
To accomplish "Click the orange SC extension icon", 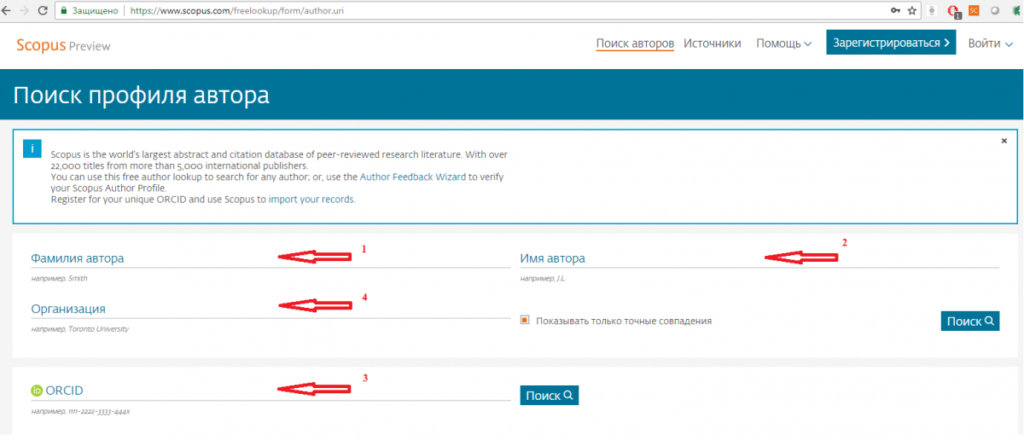I will pos(974,10).
